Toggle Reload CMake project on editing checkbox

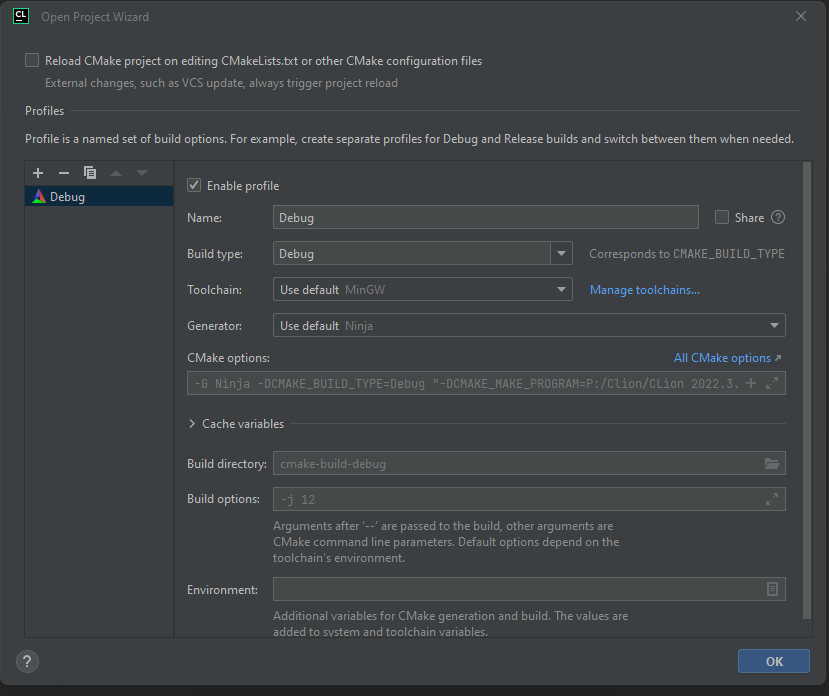tap(32, 60)
